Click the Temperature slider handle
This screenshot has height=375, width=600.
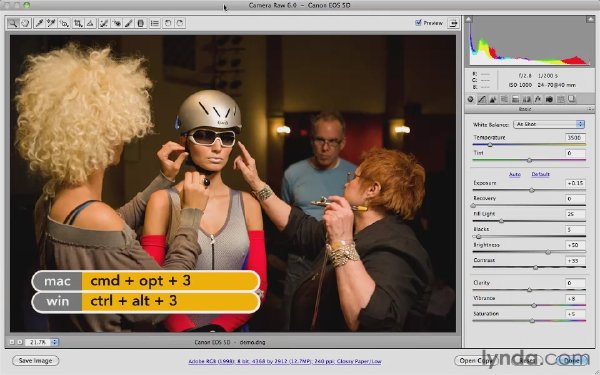[490, 145]
